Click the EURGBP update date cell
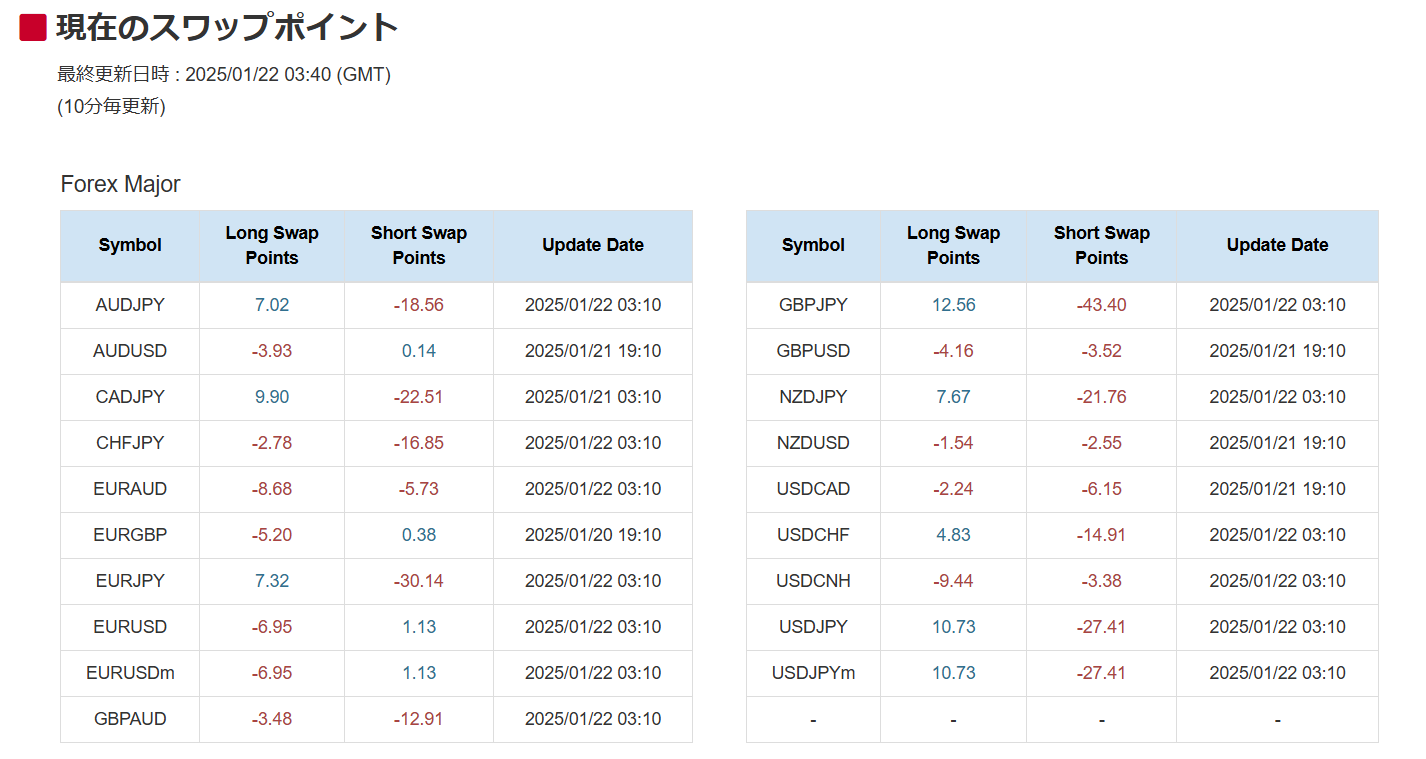Image resolution: width=1426 pixels, height=759 pixels. tap(593, 535)
